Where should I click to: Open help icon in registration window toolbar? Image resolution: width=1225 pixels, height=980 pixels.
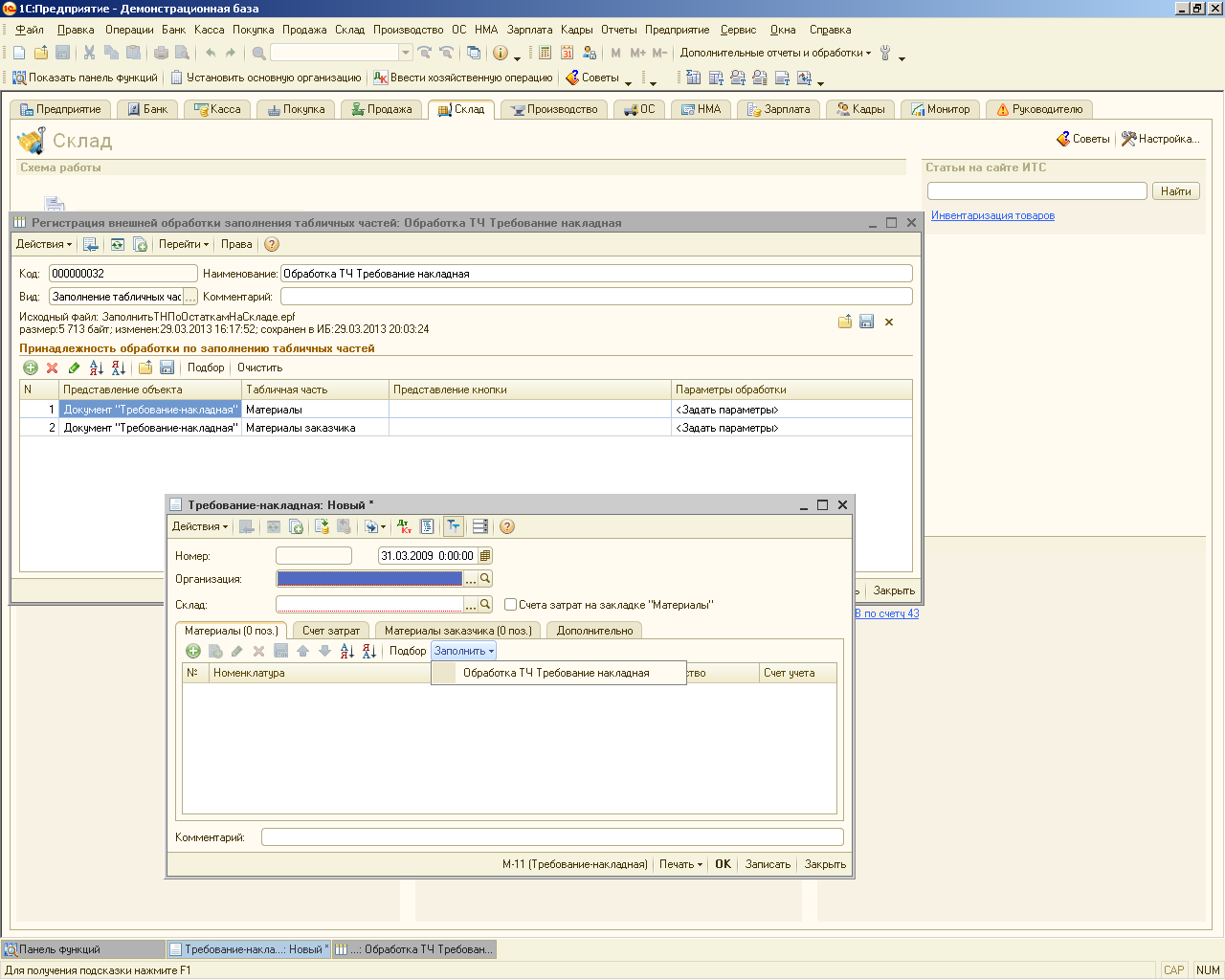point(272,244)
